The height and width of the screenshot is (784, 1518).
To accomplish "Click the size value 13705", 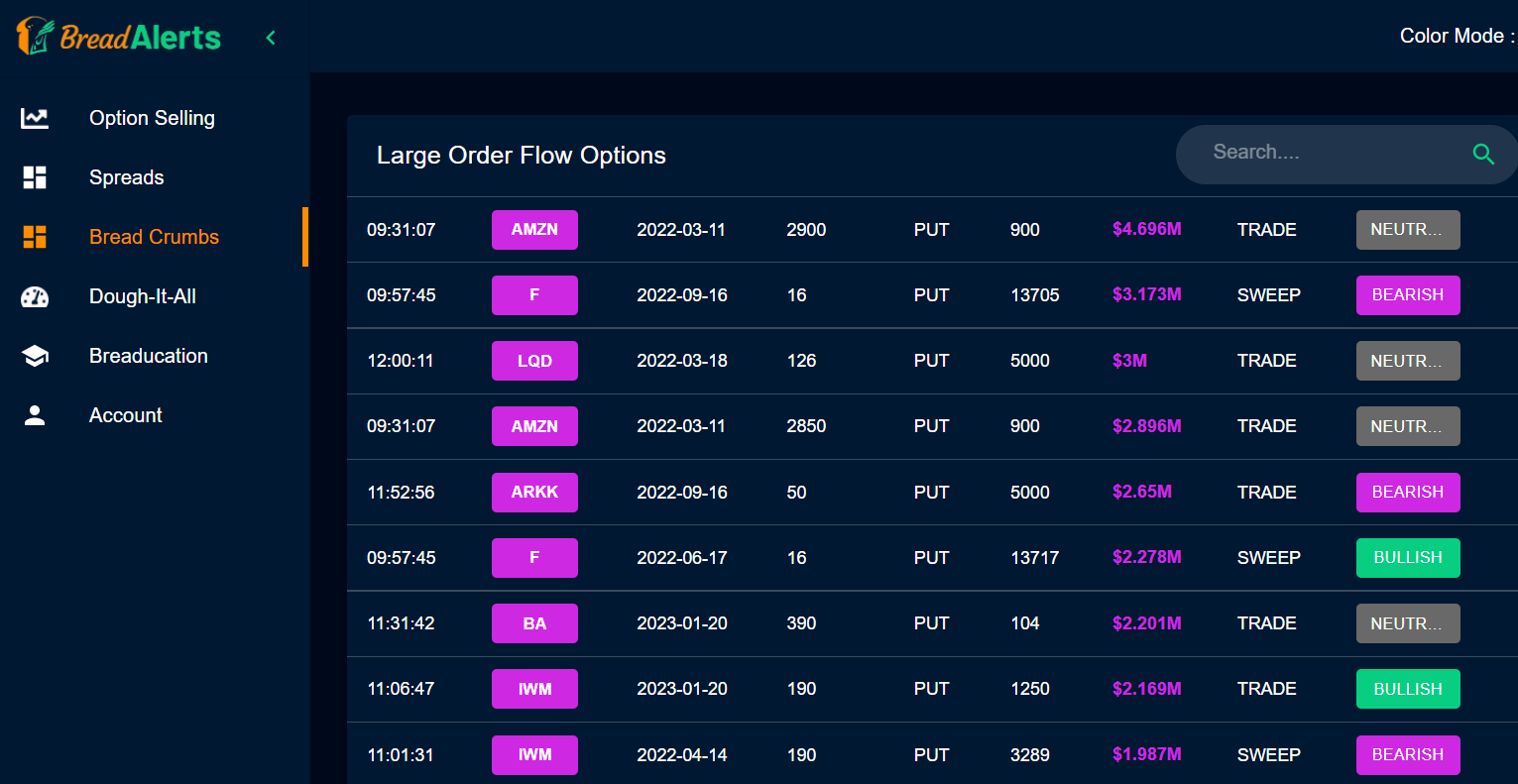I will click(x=1035, y=295).
